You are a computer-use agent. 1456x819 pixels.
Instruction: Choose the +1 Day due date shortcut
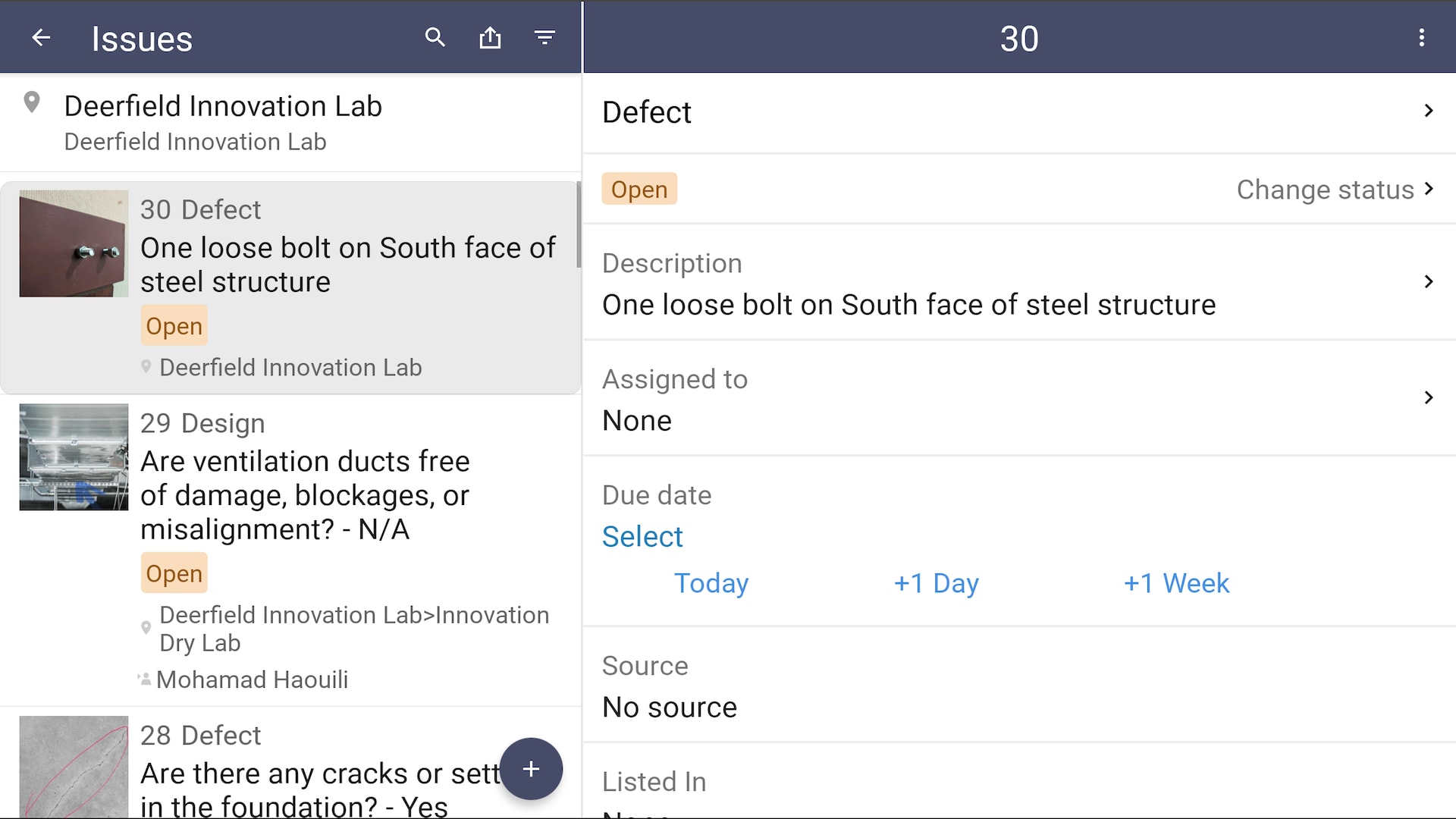coord(936,583)
